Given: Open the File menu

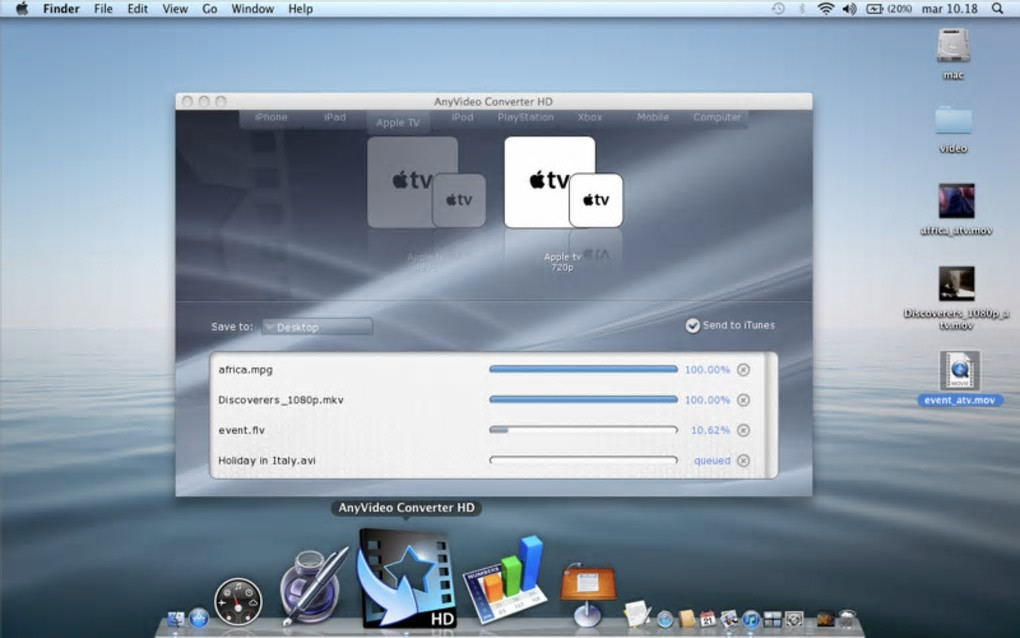Looking at the screenshot, I should pyautogui.click(x=103, y=8).
